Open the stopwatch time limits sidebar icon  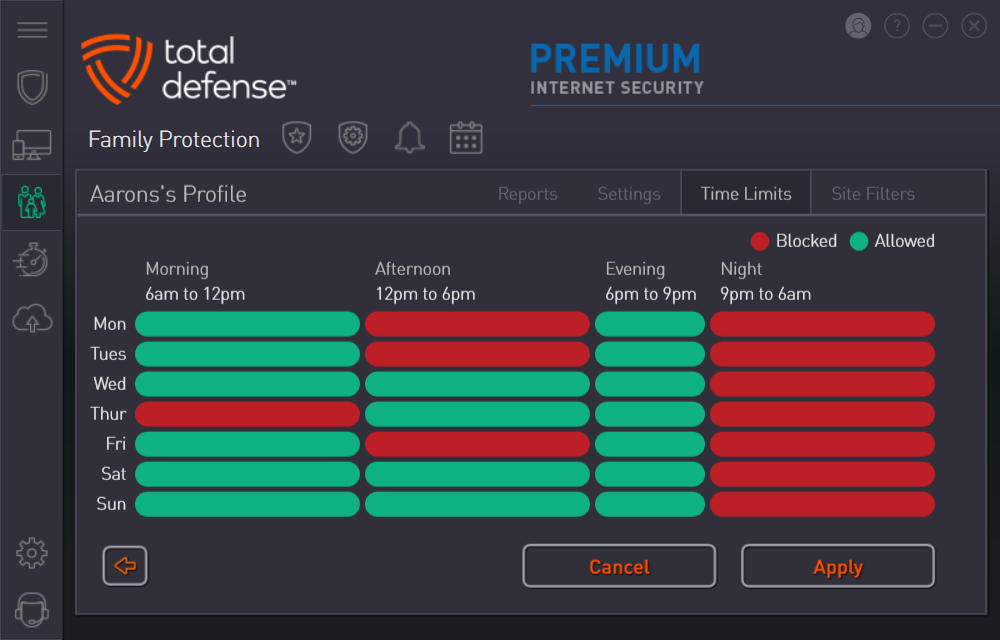tap(32, 260)
